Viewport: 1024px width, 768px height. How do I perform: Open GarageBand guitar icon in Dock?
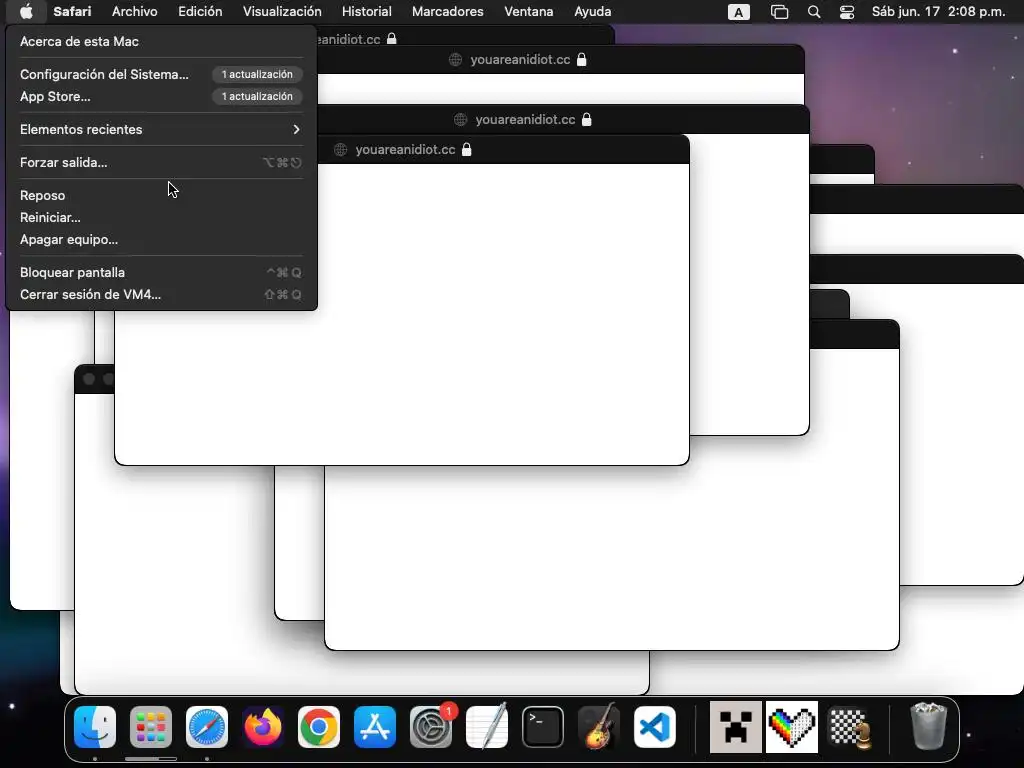point(599,727)
